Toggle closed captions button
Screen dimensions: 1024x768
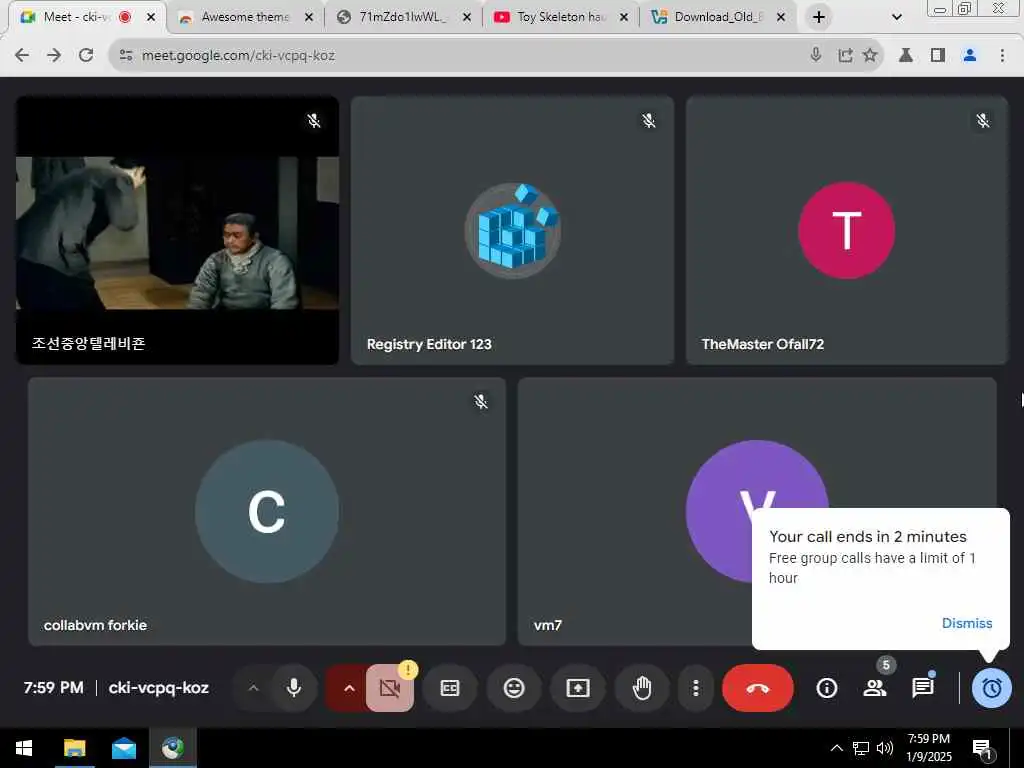pyautogui.click(x=450, y=688)
